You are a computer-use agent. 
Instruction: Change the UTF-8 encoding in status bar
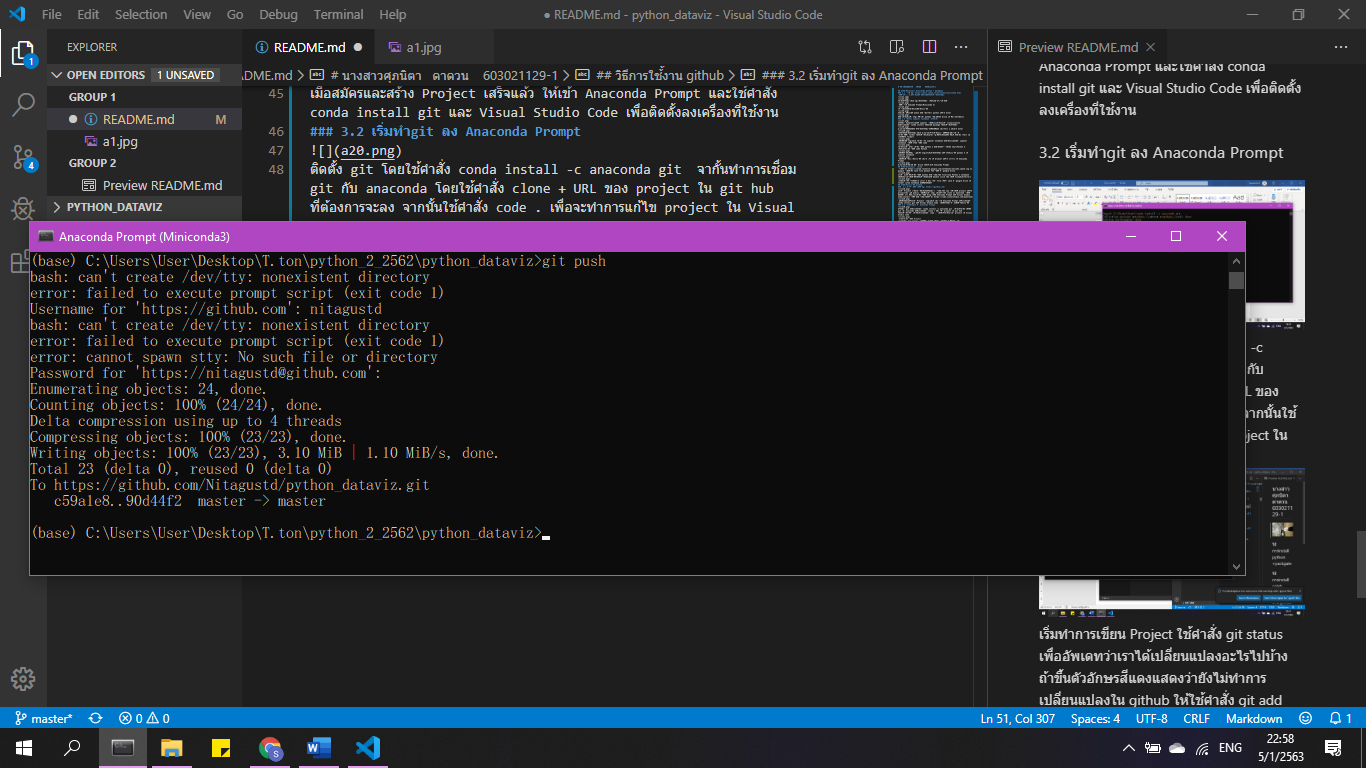pos(1151,718)
